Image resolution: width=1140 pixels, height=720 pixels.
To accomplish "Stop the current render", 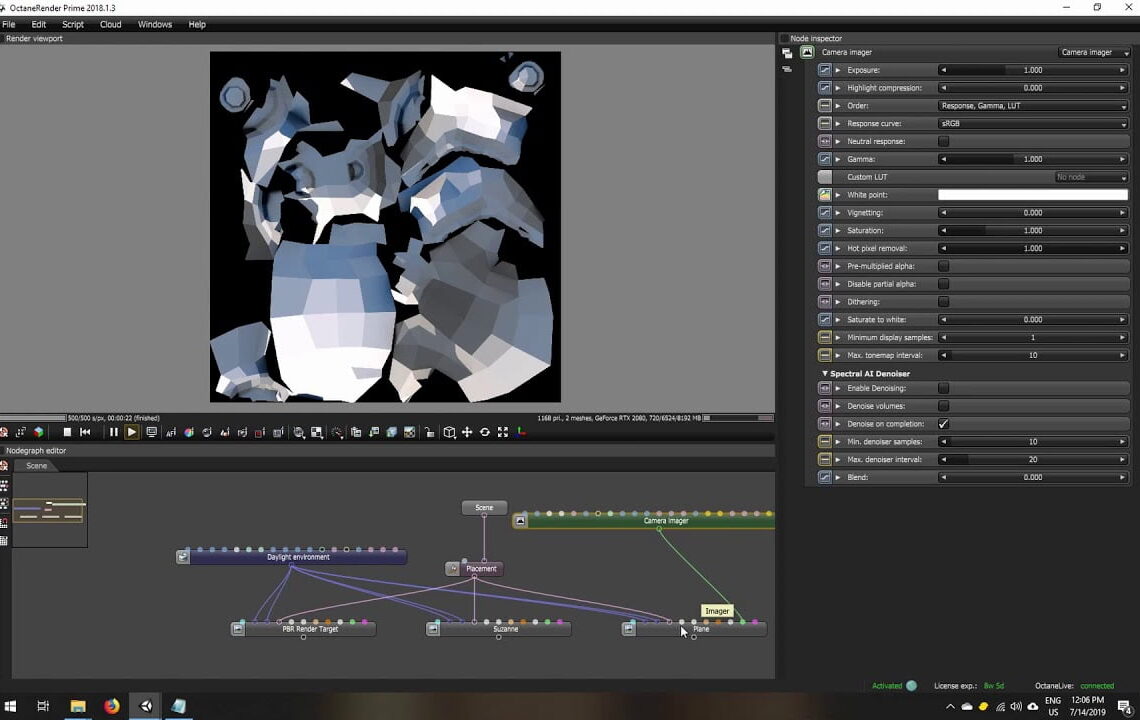I will 66,432.
